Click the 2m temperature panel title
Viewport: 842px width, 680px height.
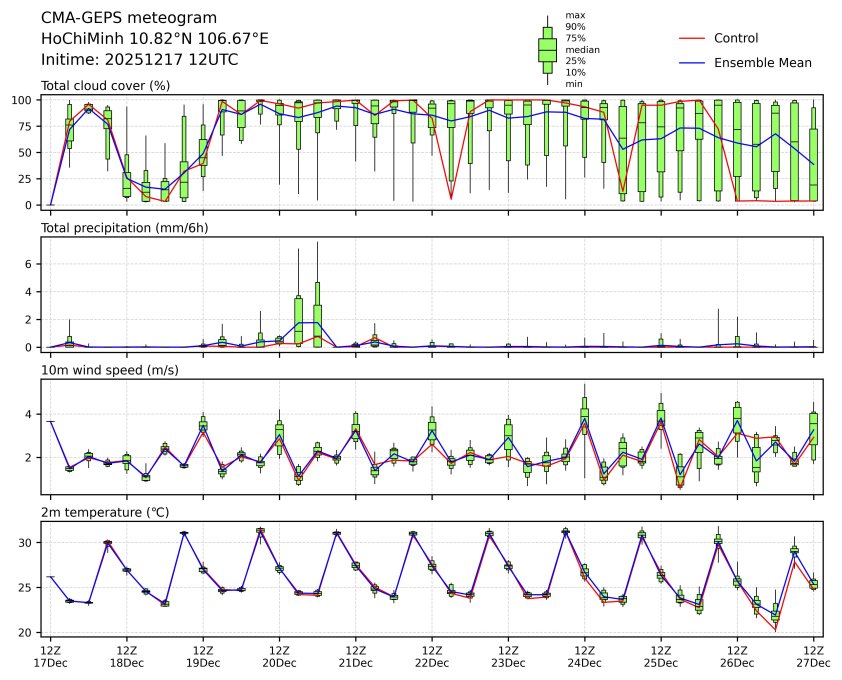(x=105, y=512)
